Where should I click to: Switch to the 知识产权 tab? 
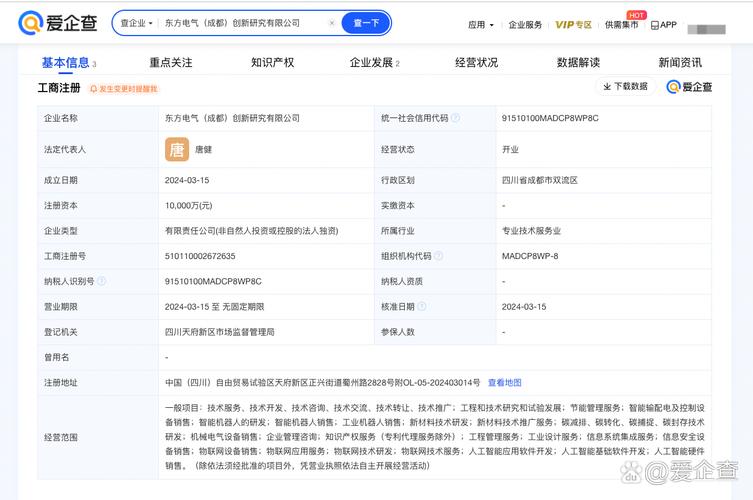point(272,62)
